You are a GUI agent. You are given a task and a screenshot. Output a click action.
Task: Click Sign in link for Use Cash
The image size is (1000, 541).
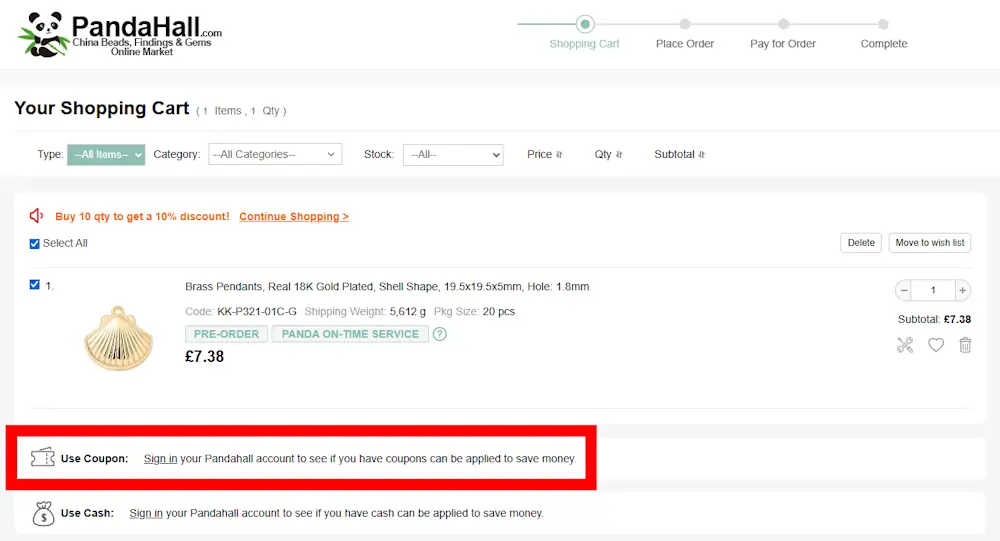(x=146, y=513)
